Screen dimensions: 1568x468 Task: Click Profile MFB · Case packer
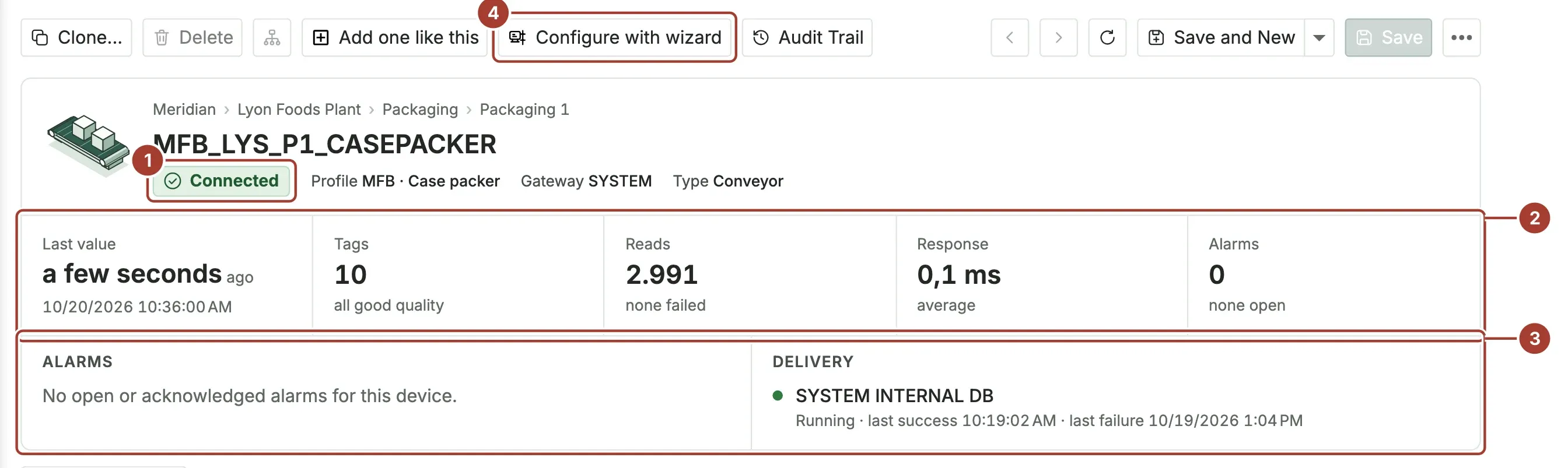click(405, 181)
